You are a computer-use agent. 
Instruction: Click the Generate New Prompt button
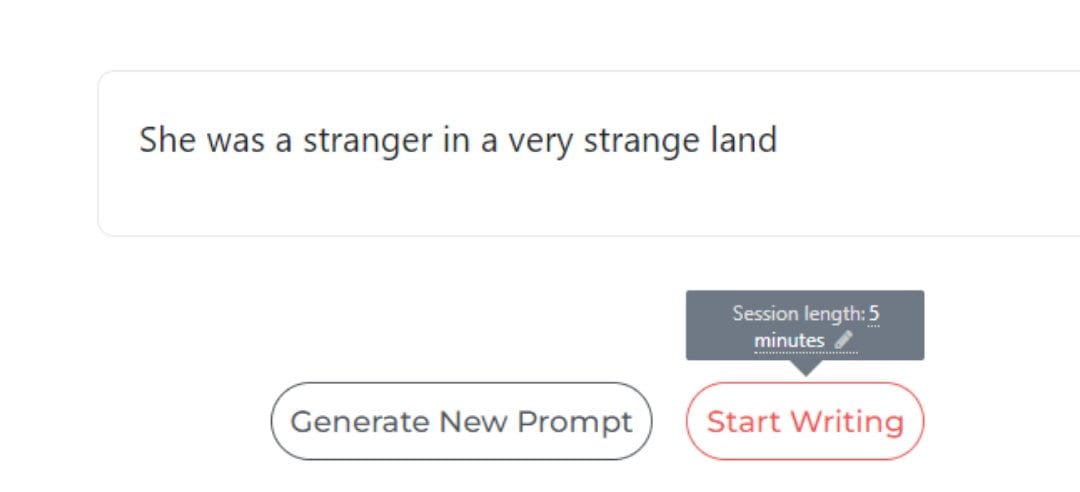click(461, 421)
